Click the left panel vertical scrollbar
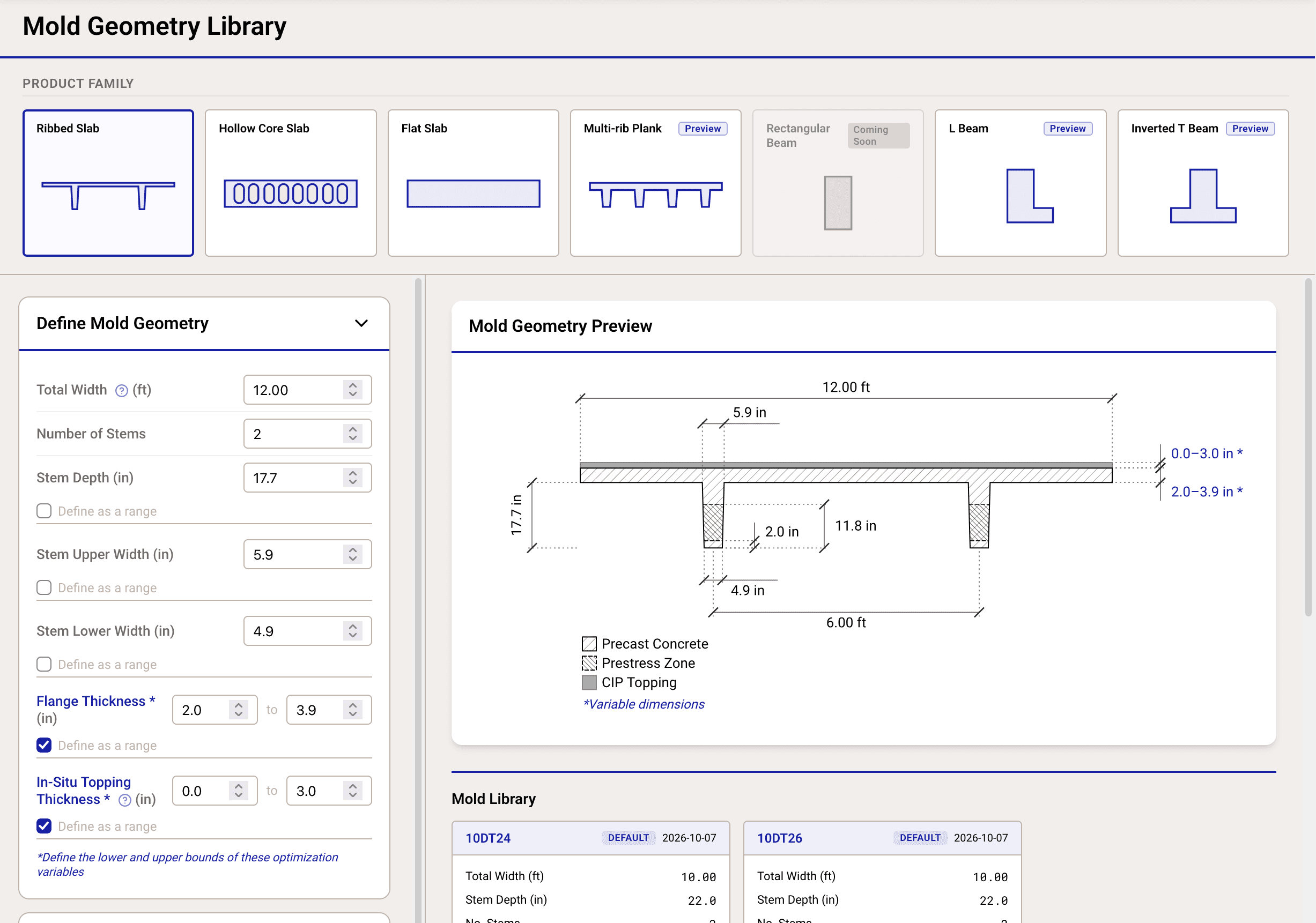 pos(418,600)
